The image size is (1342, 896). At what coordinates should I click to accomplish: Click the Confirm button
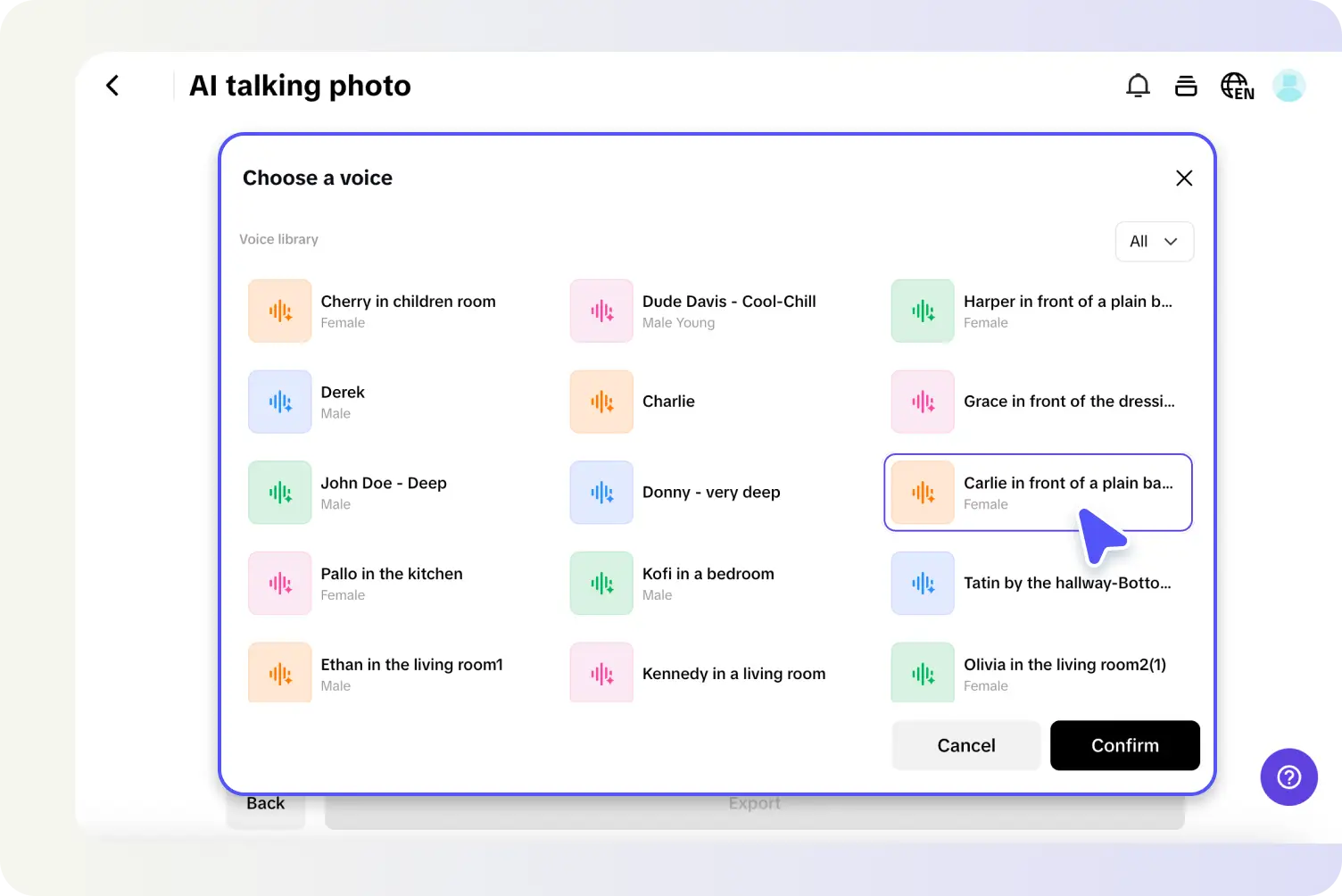[1124, 745]
